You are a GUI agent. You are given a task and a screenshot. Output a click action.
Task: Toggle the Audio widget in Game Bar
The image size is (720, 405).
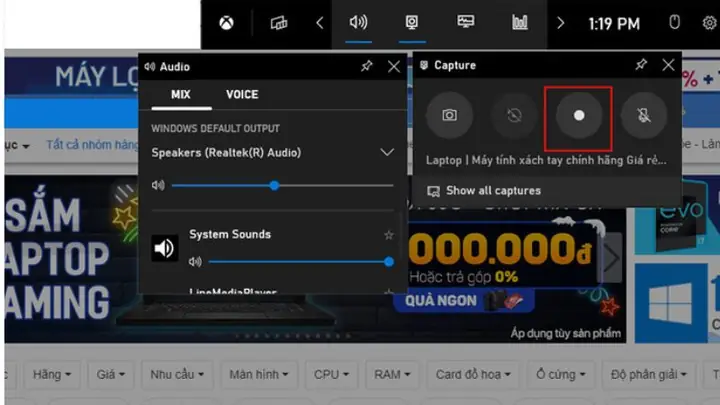point(358,22)
